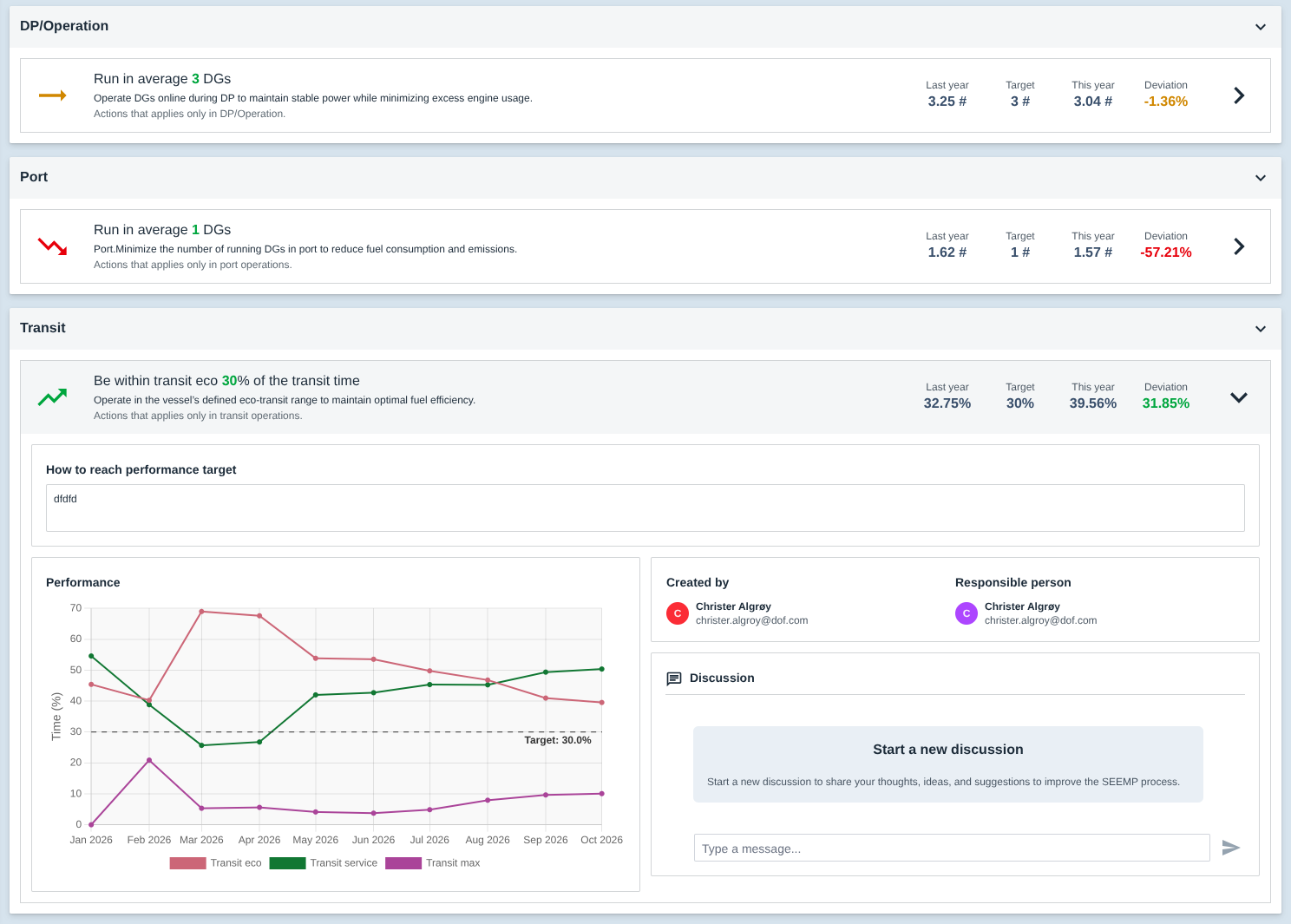
Task: Click the -57.21% deviation value
Action: tap(1166, 252)
